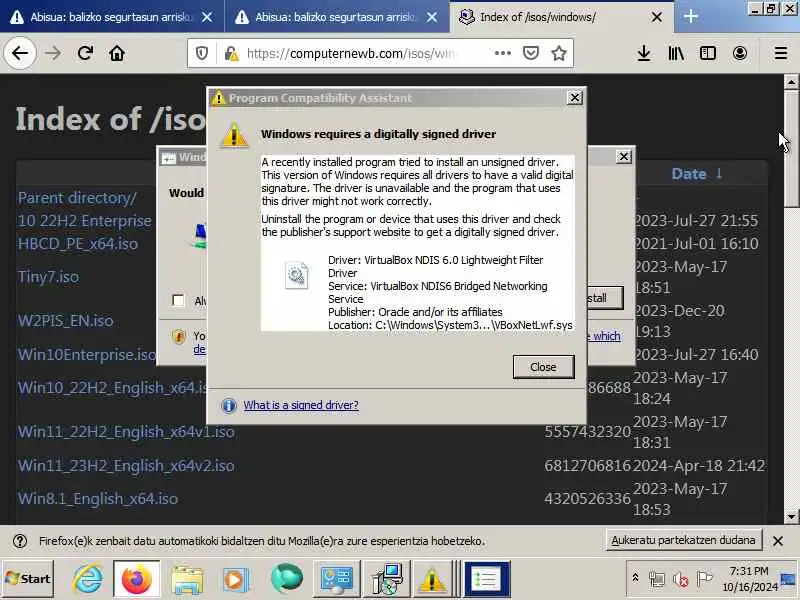Open the Parent directory link
This screenshot has height=600, width=800.
point(77,197)
